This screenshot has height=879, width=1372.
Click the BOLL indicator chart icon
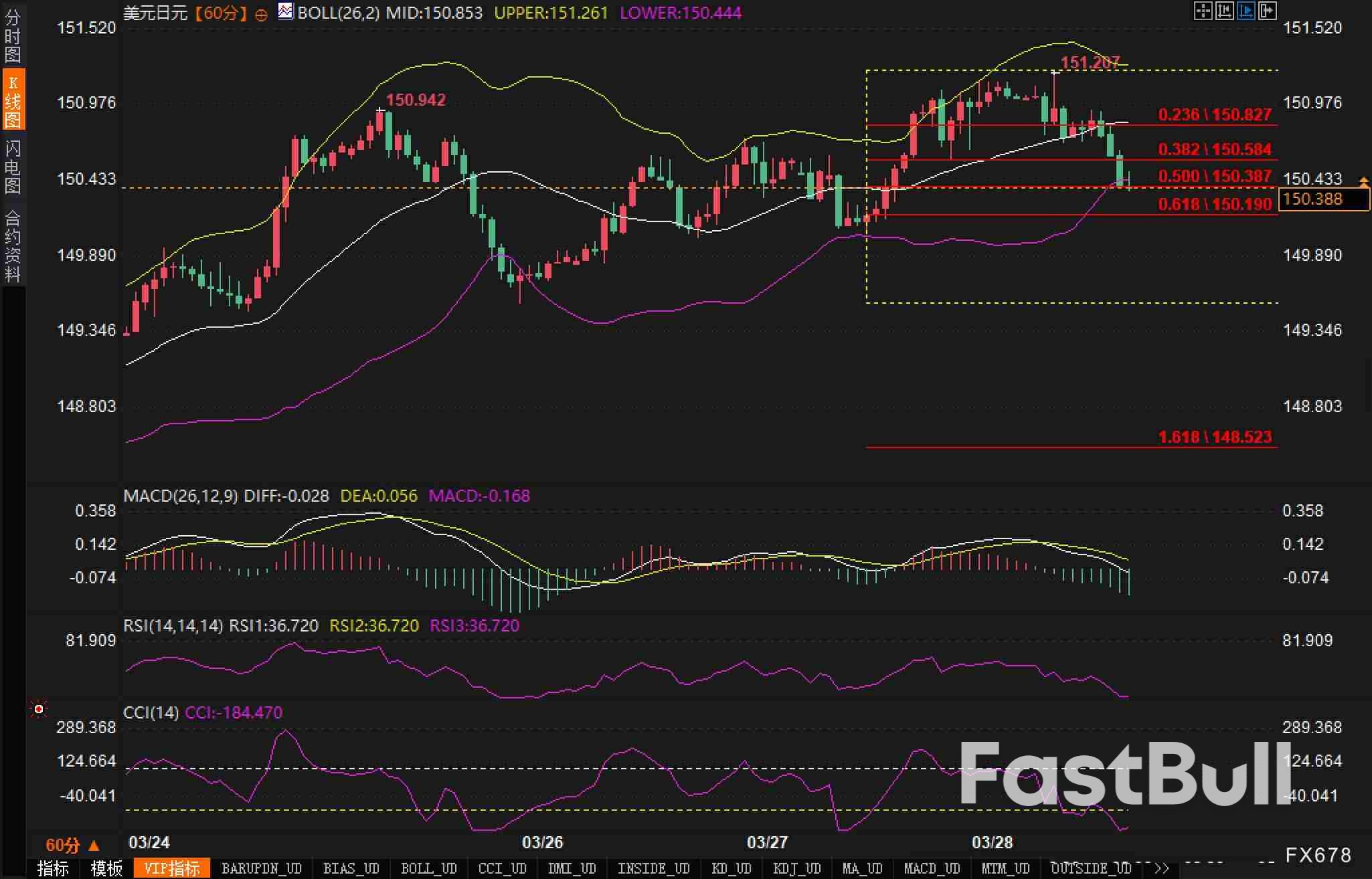[286, 11]
